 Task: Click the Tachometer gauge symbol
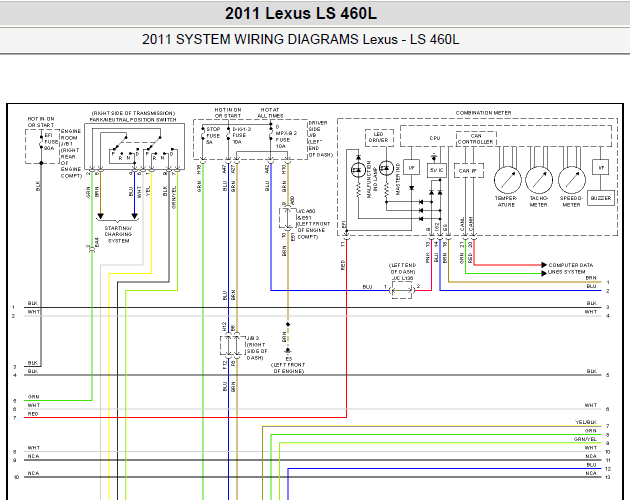pyautogui.click(x=539, y=180)
